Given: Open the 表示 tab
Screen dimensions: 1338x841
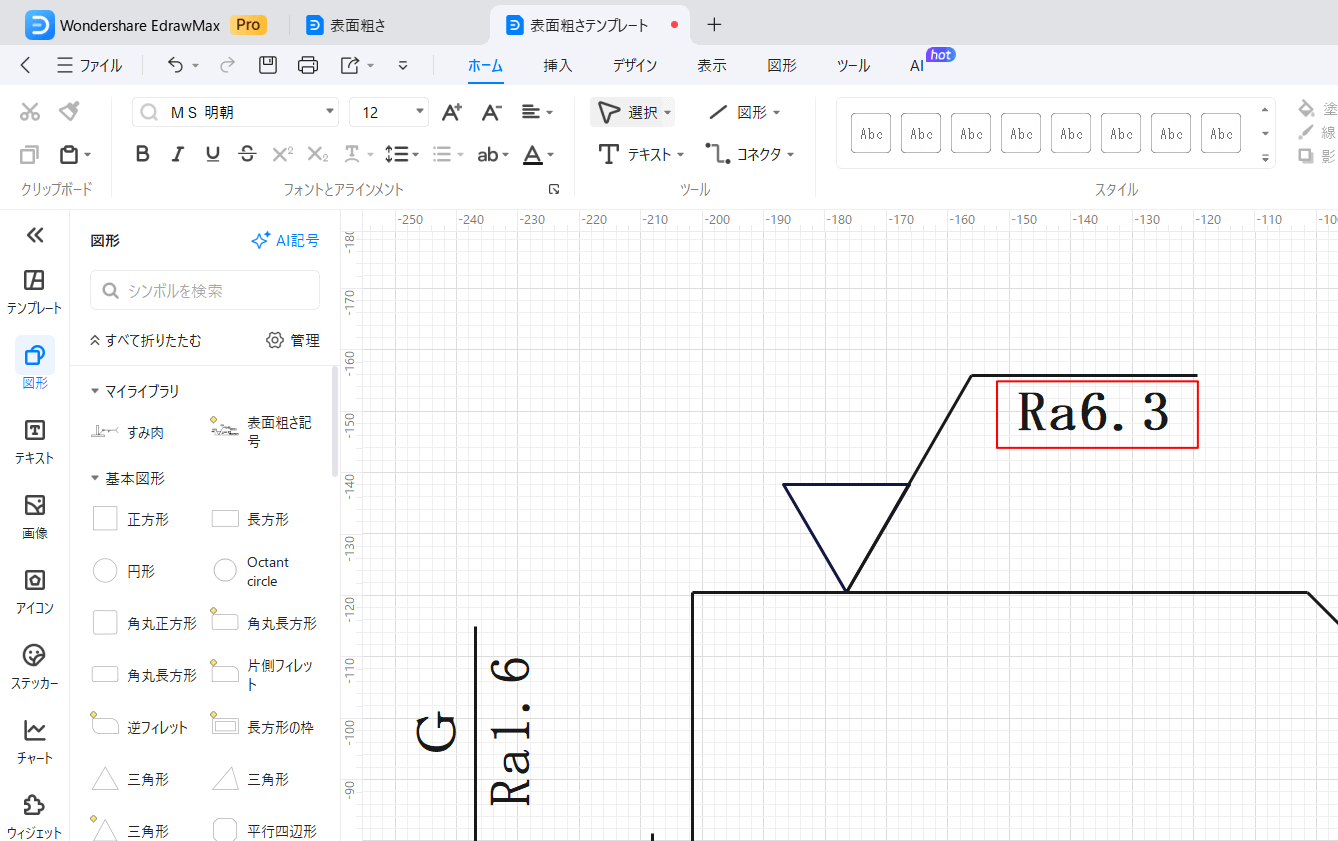Looking at the screenshot, I should [712, 66].
